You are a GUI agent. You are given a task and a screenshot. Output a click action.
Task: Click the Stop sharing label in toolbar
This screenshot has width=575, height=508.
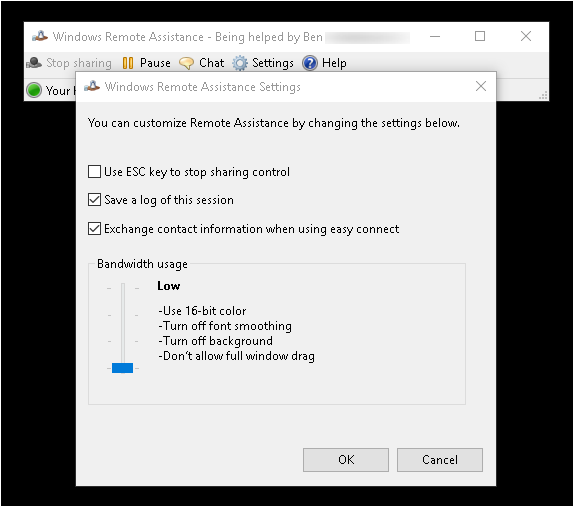click(79, 63)
